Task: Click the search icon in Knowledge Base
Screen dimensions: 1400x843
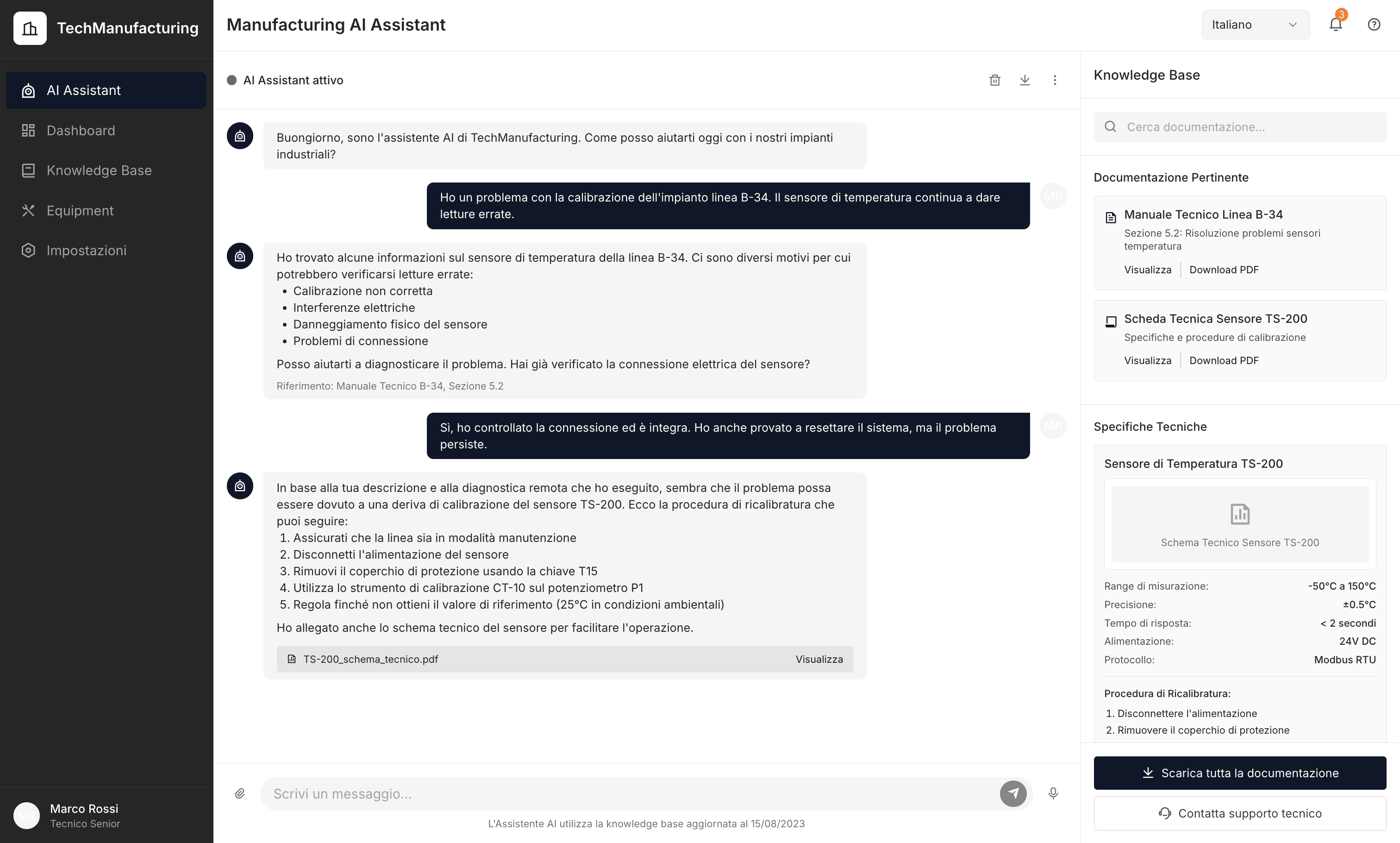Action: pos(1111,126)
